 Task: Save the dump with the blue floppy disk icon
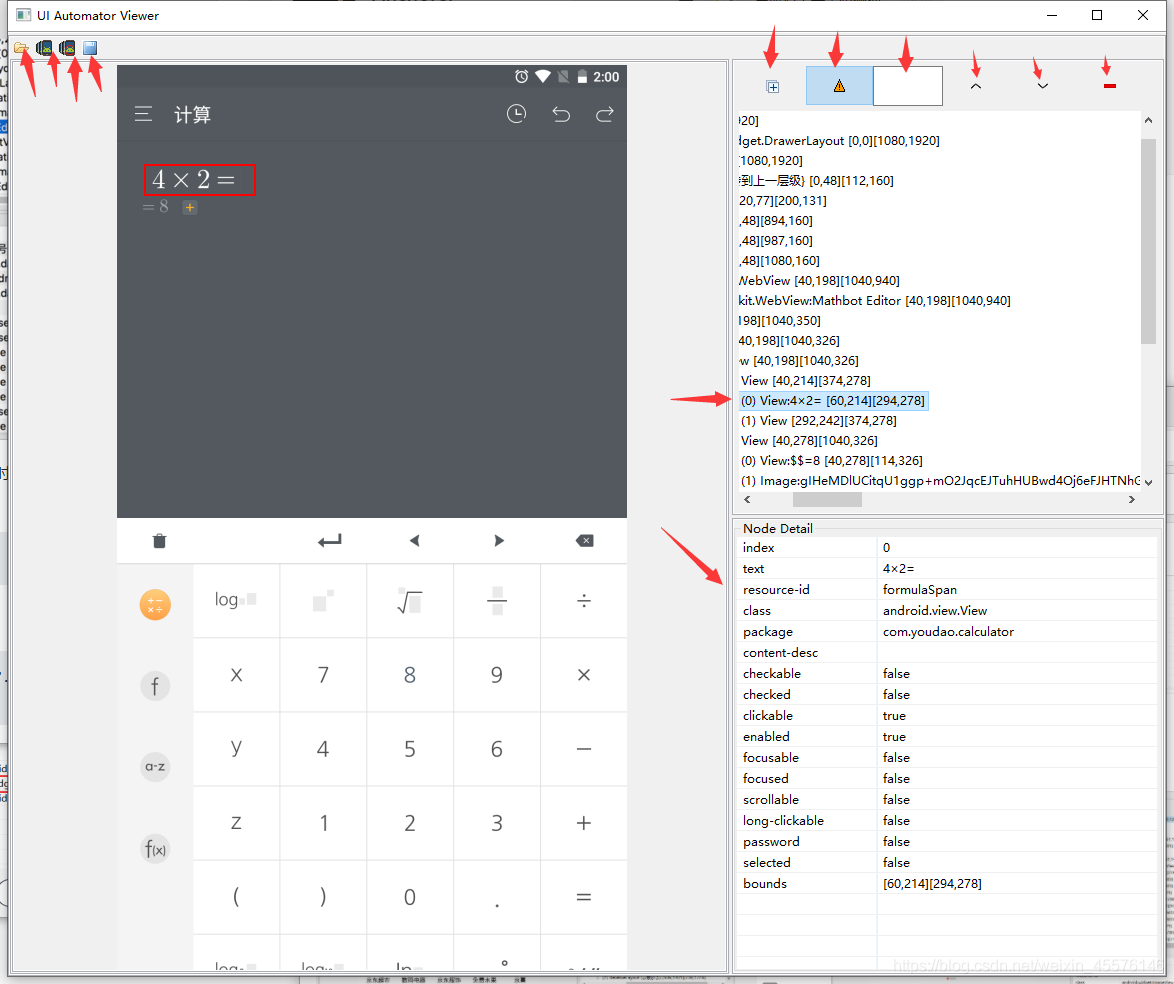[x=90, y=48]
